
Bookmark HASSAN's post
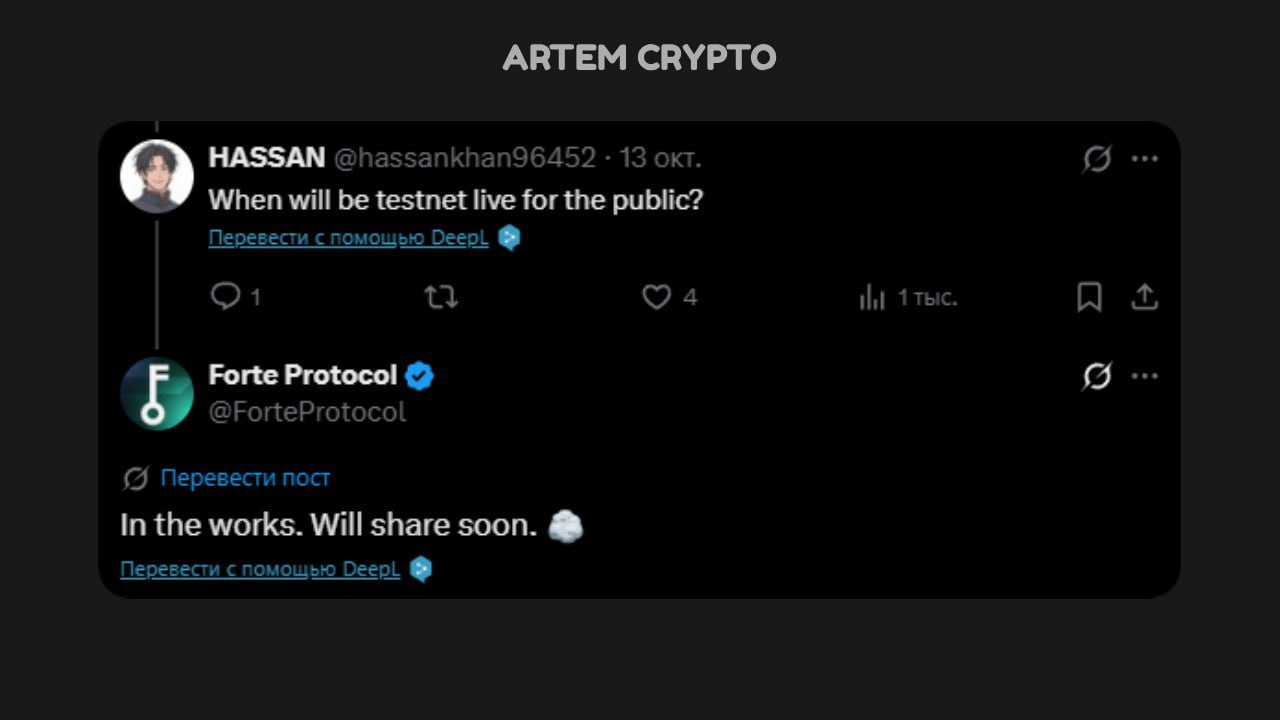[x=1089, y=297]
